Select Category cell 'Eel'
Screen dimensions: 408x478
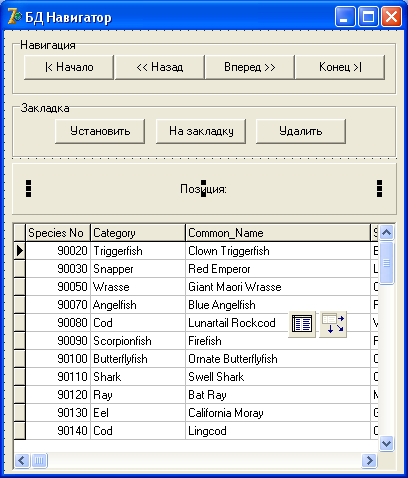tap(138, 413)
